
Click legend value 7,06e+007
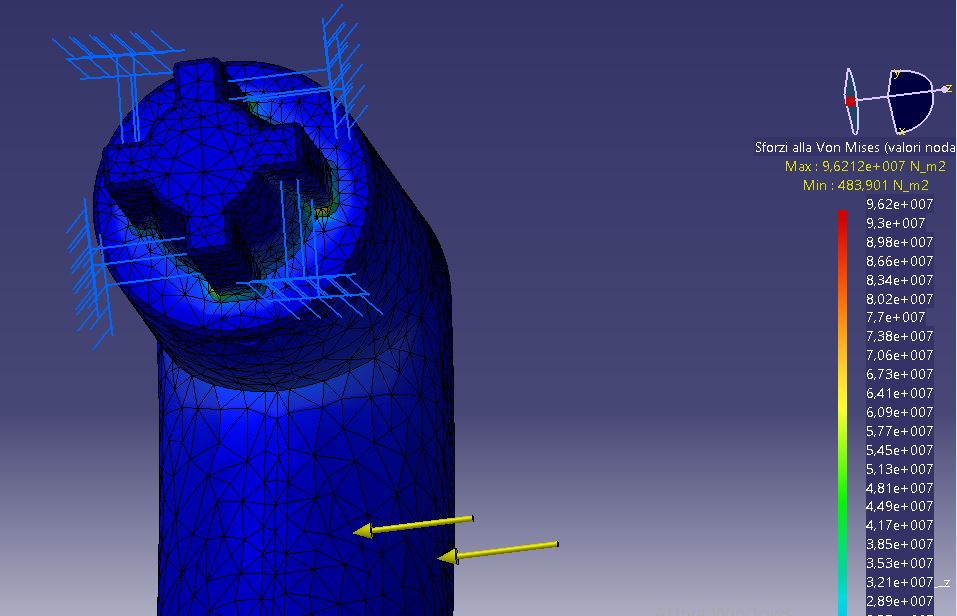[900, 355]
